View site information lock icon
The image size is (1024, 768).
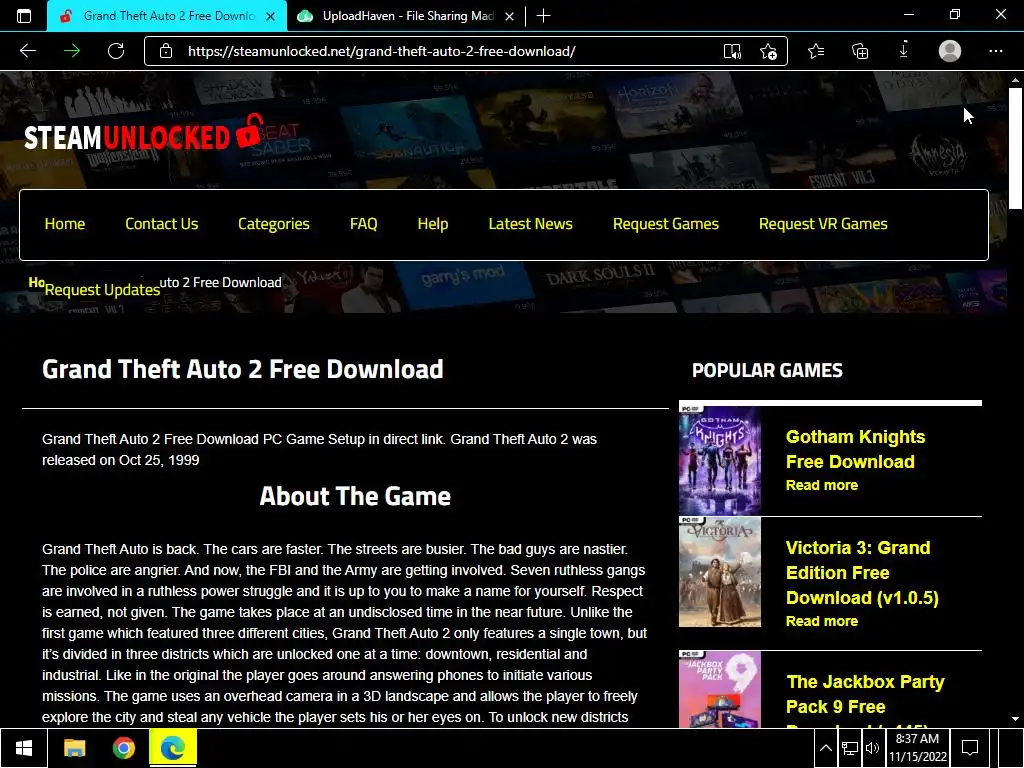coord(166,51)
